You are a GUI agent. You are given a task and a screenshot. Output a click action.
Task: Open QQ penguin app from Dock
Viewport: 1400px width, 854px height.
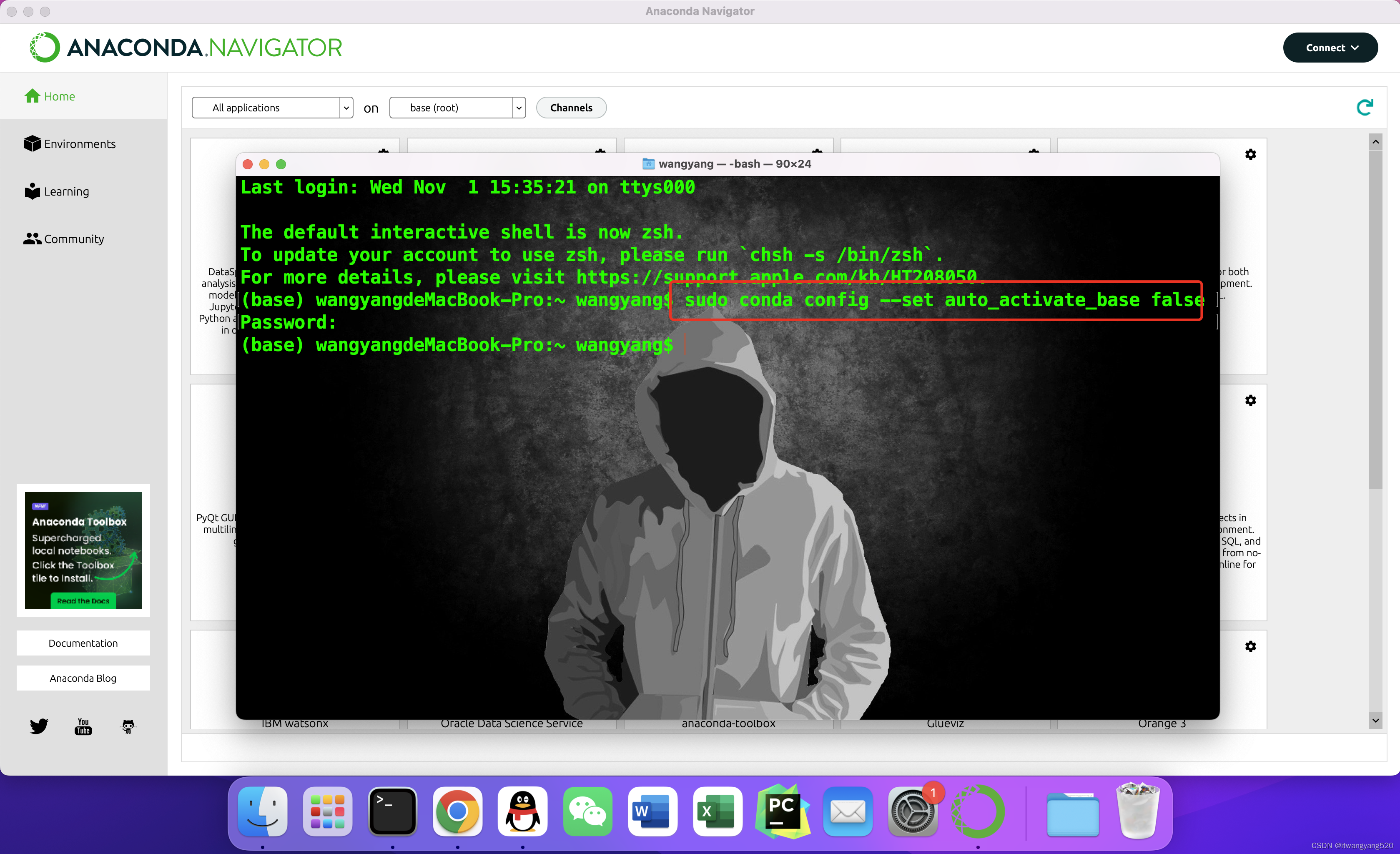point(523,811)
